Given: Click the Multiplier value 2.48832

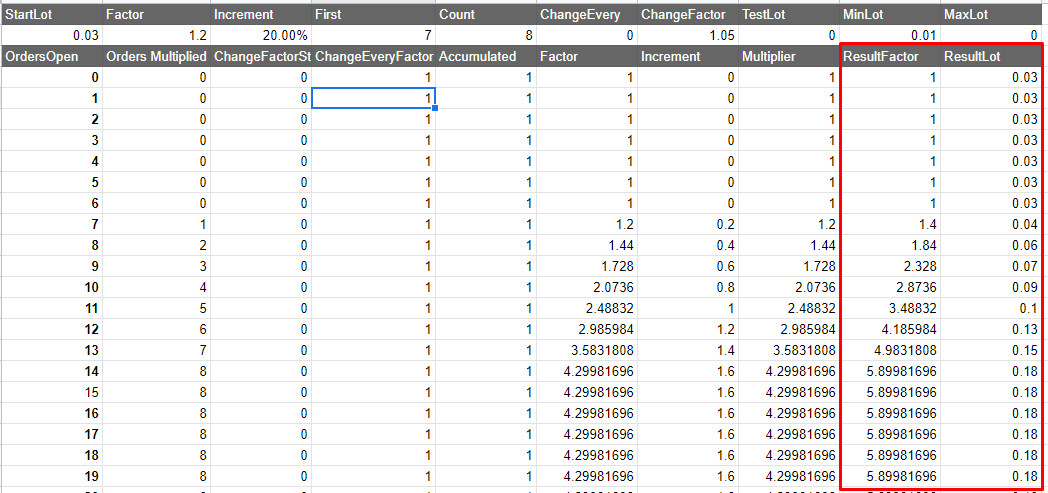Looking at the screenshot, I should pyautogui.click(x=789, y=309).
